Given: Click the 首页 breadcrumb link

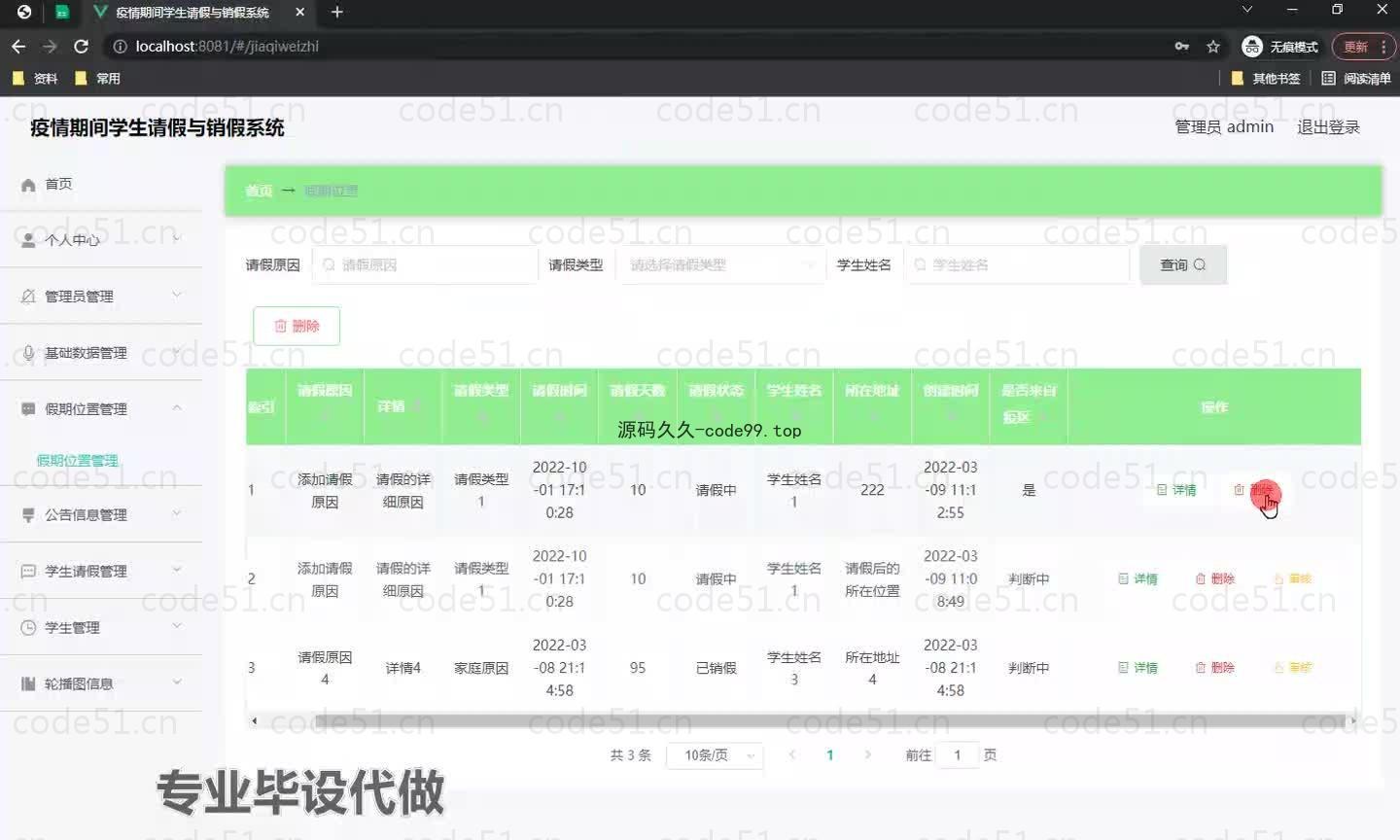Looking at the screenshot, I should point(259,191).
